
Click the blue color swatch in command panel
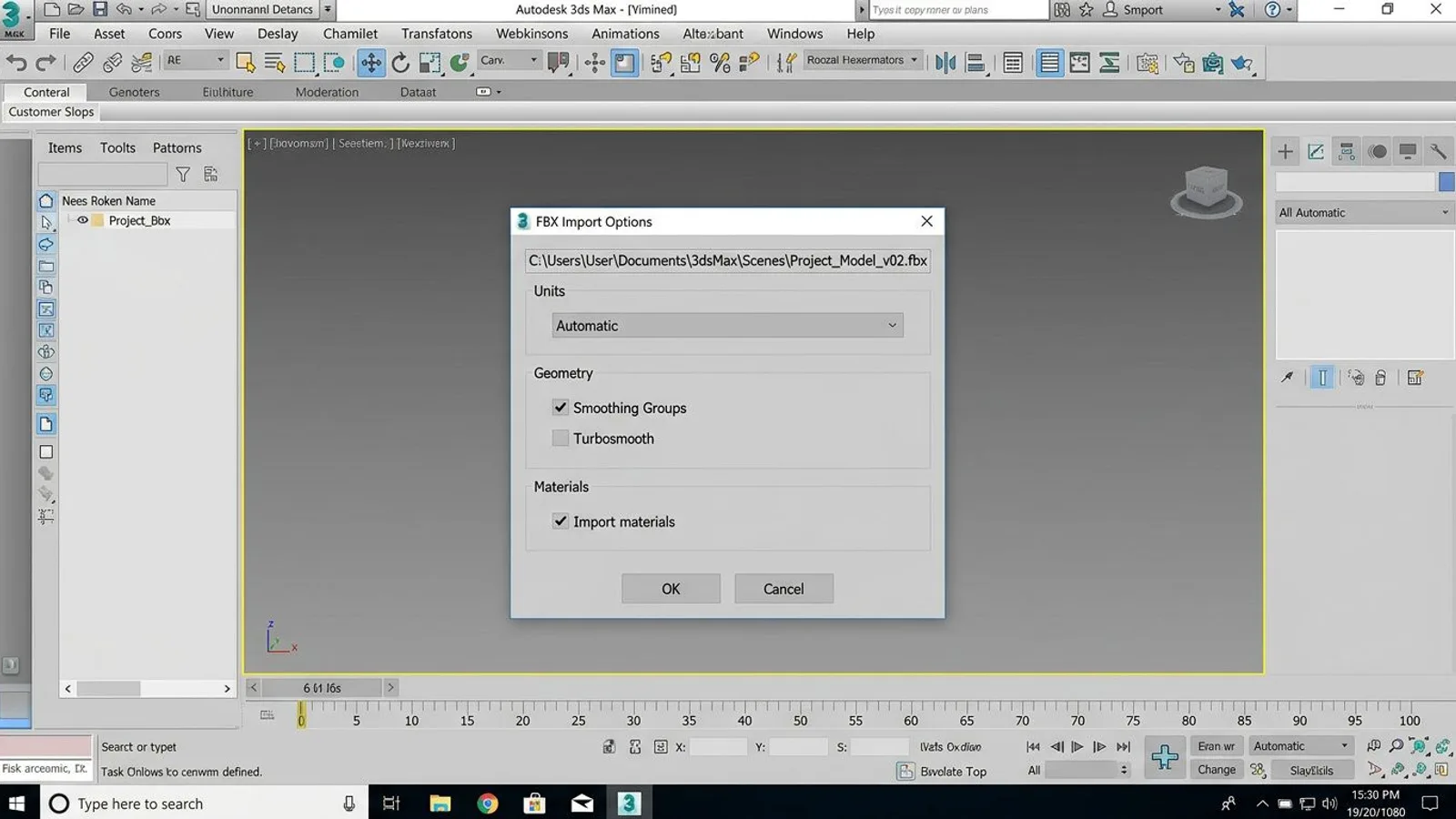coord(1446,182)
